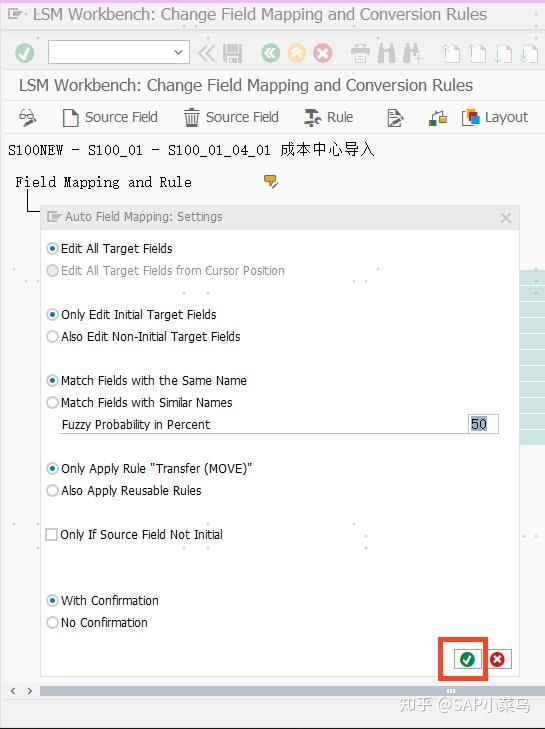The width and height of the screenshot is (545, 729).
Task: Open the command field dropdown arrow
Action: (x=178, y=52)
